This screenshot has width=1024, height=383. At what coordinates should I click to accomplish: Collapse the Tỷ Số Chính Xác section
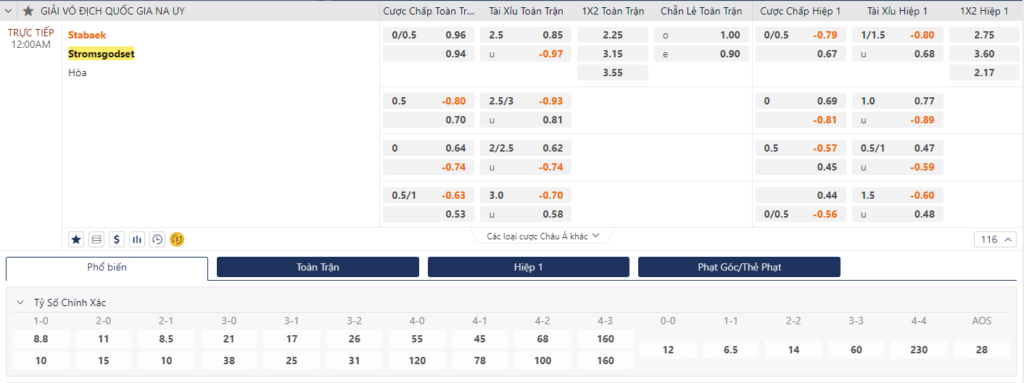point(20,303)
